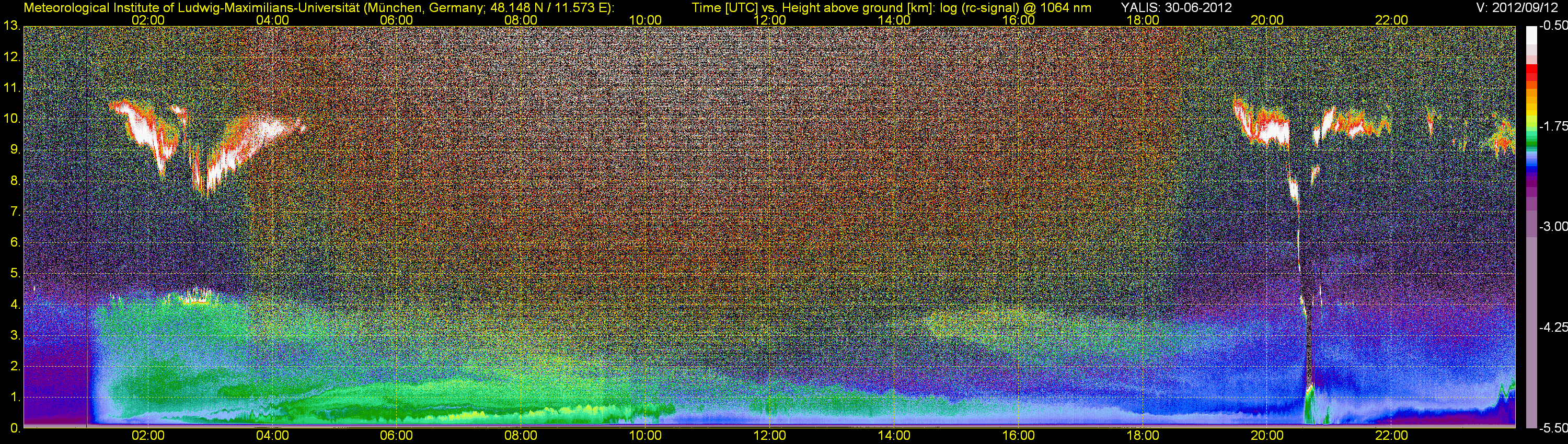The width and height of the screenshot is (1568, 444).
Task: Click the 9. km height axis label
Action: 16,149
